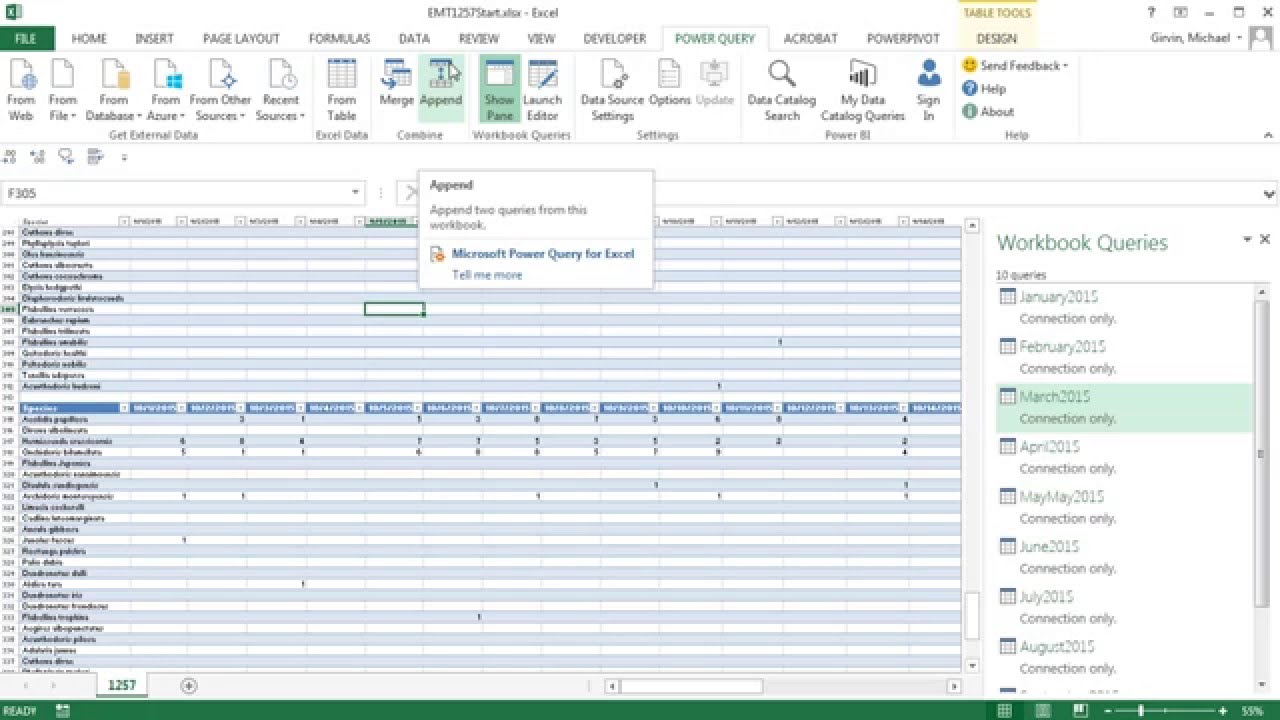Select the April2015 query
This screenshot has width=1280, height=720.
(x=1125, y=457)
